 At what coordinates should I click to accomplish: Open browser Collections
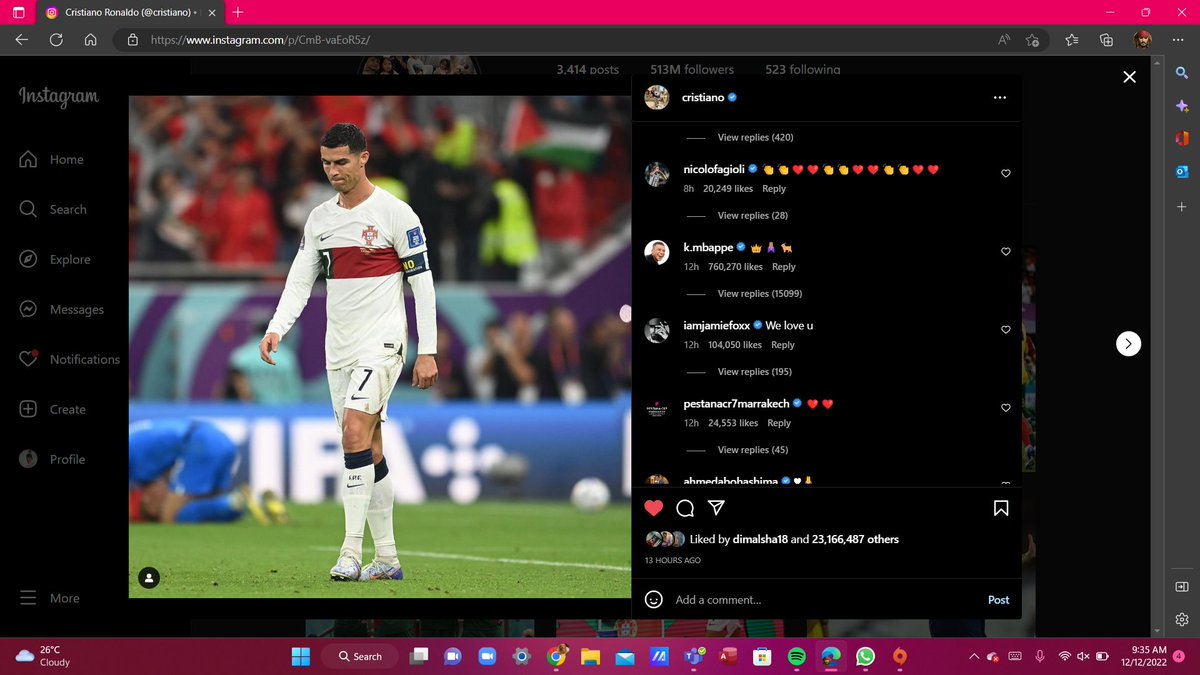[x=1106, y=40]
